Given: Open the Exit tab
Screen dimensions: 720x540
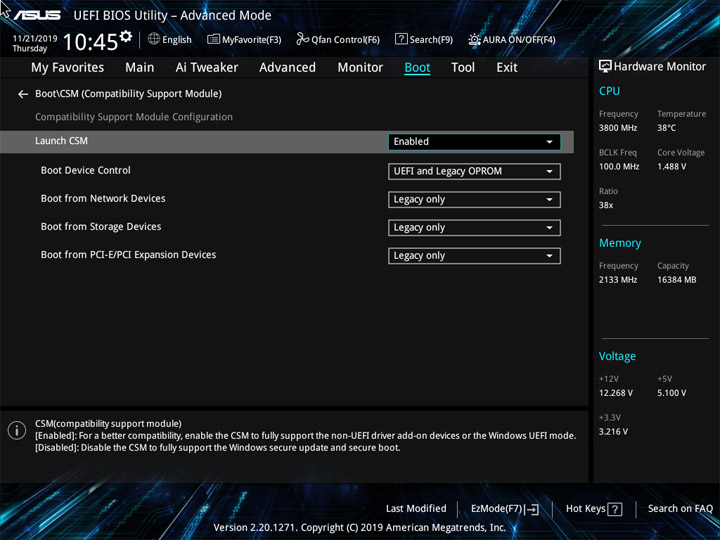Looking at the screenshot, I should tap(507, 68).
